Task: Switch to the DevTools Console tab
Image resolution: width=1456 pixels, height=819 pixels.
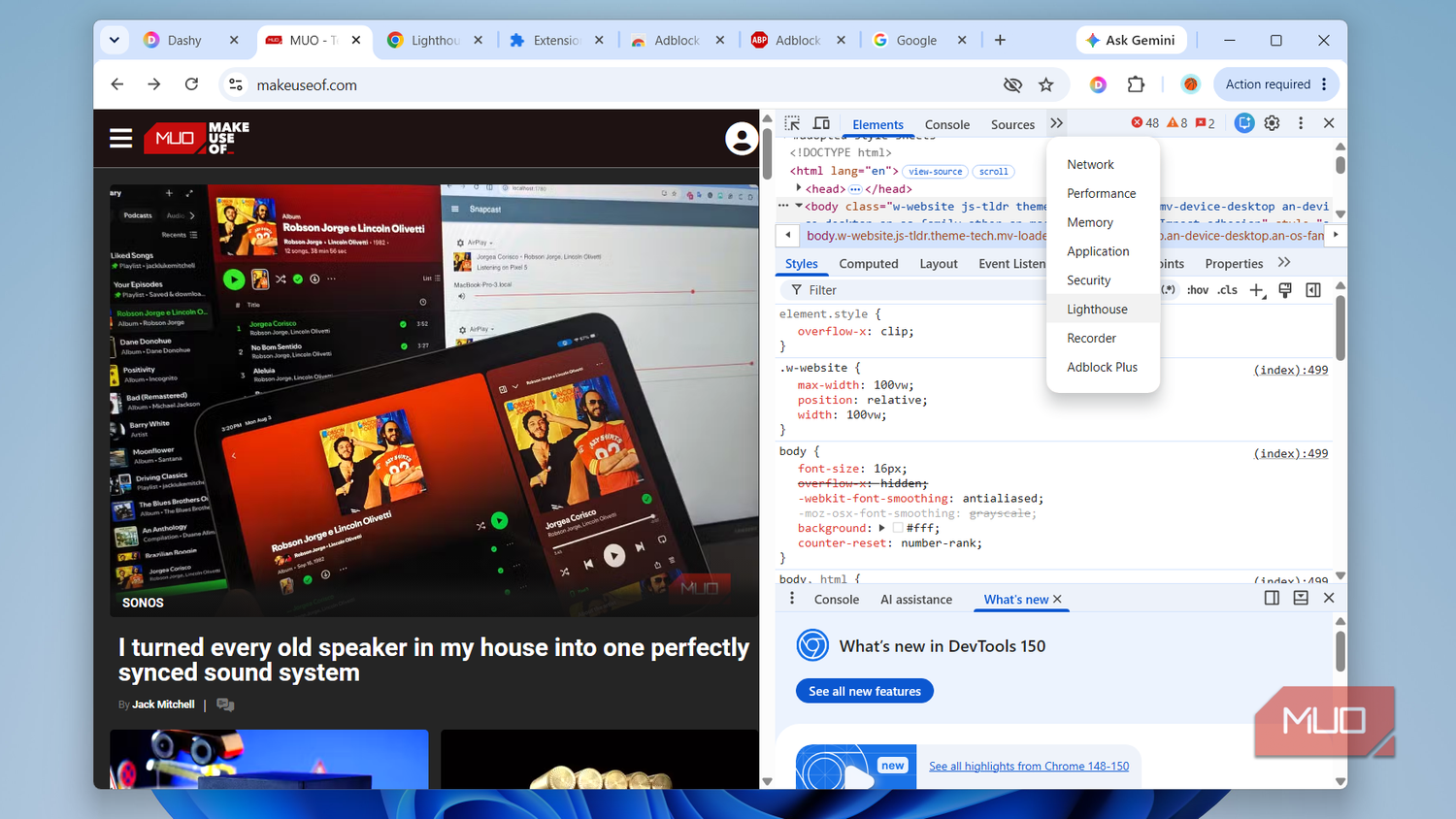Action: click(x=947, y=124)
